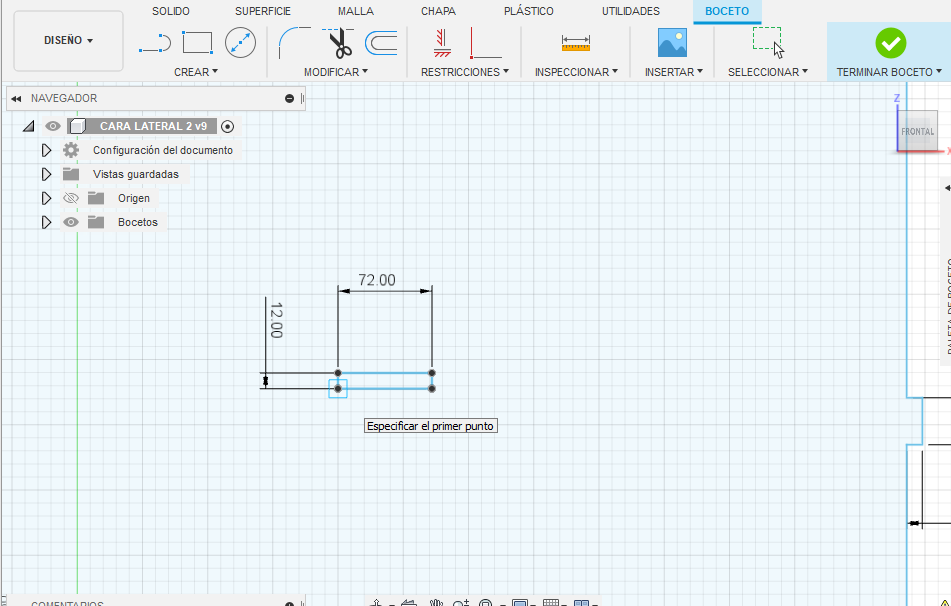Switch to the PLÁSTICO tab

tap(528, 11)
